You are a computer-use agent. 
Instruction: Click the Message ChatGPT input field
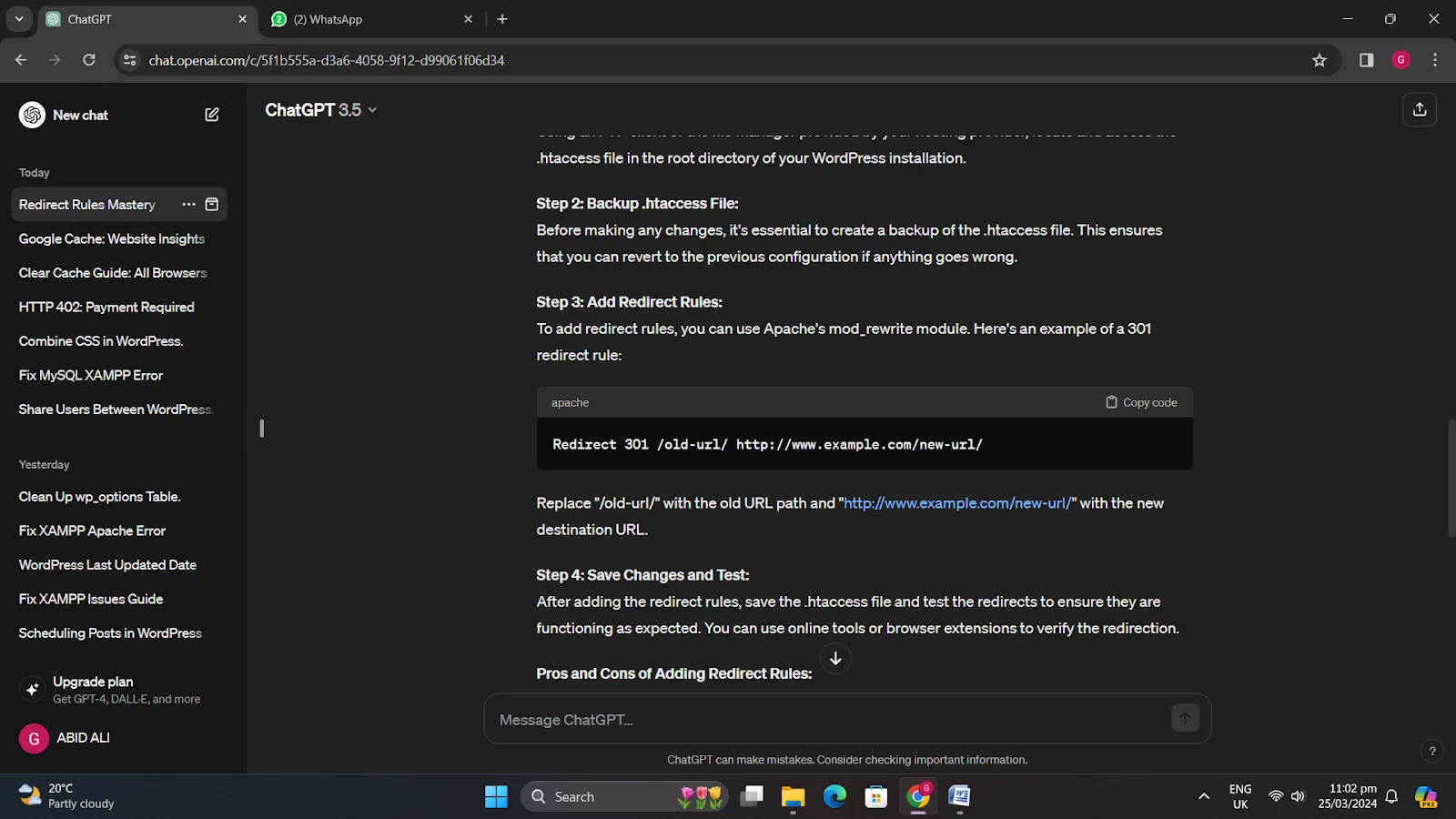coord(828,720)
